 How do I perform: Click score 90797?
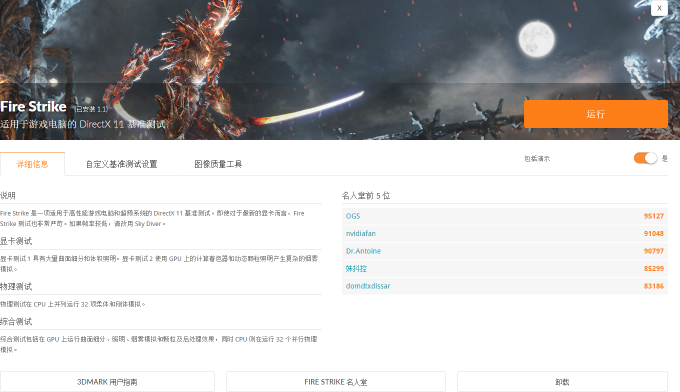coord(654,251)
